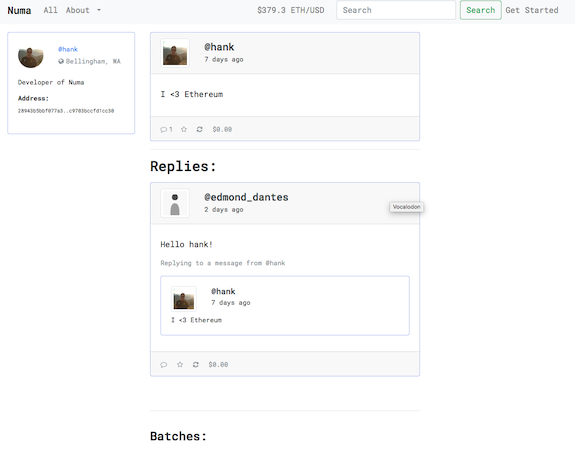Open the All menu item
Viewport: 575px width, 451px height.
tap(50, 10)
